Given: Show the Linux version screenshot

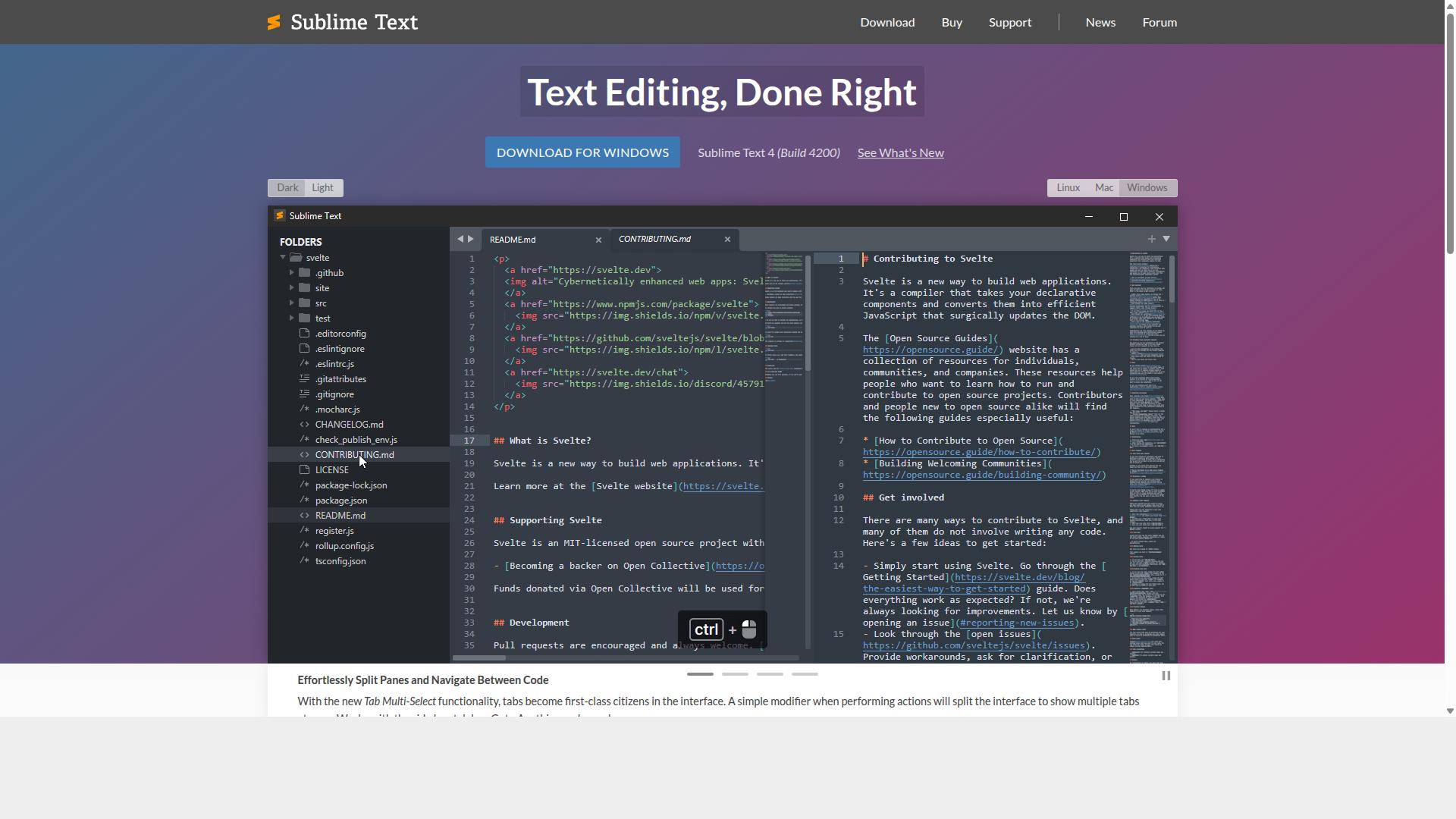Looking at the screenshot, I should point(1068,188).
